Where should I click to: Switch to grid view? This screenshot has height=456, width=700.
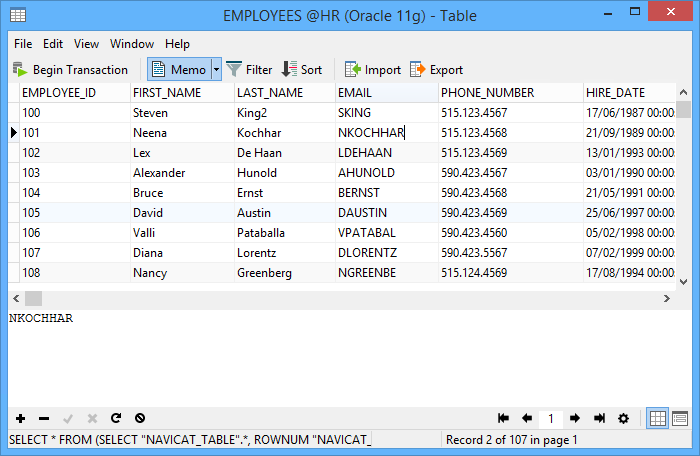(x=657, y=418)
